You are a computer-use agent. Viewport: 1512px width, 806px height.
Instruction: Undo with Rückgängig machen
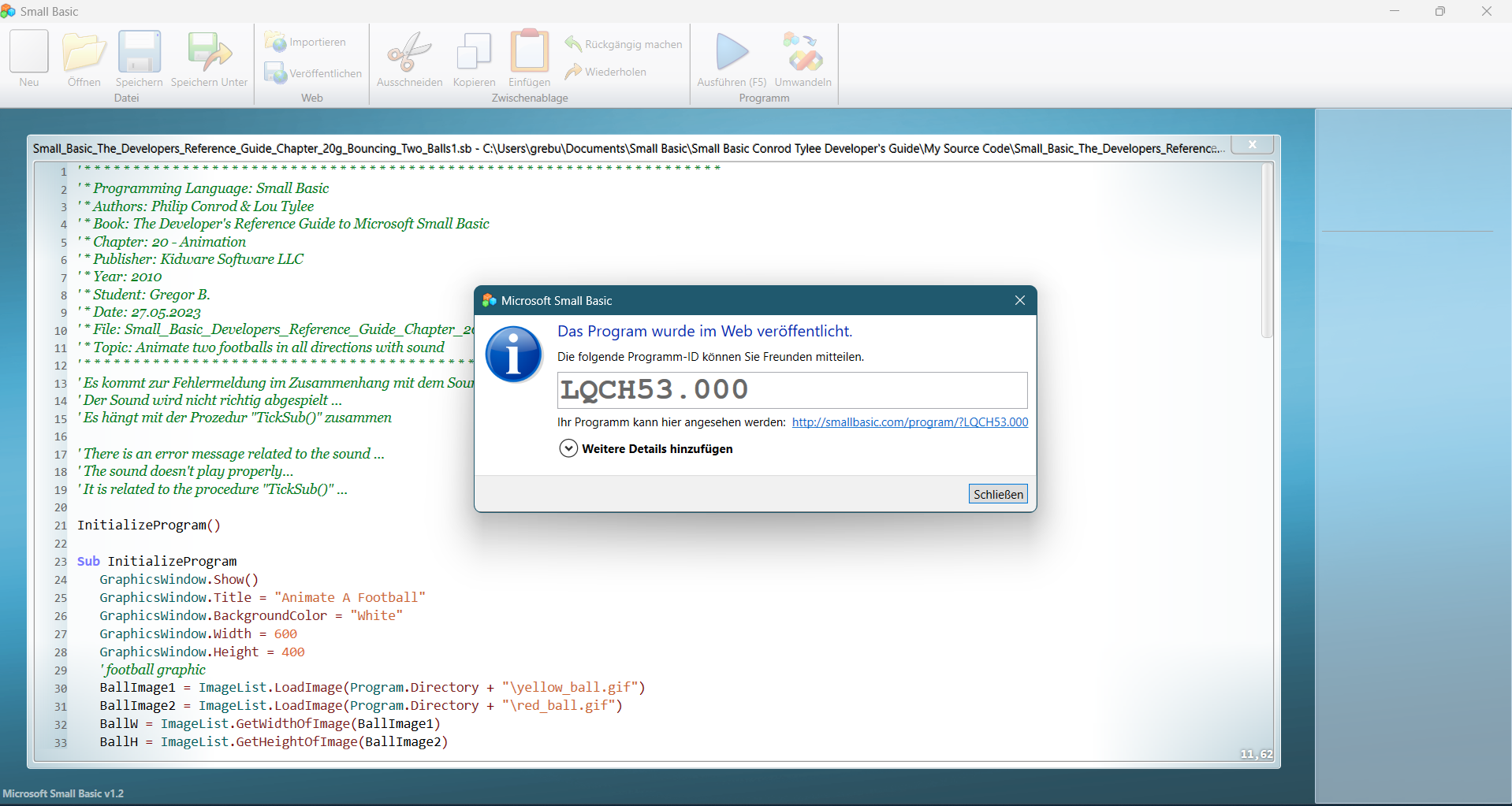[624, 44]
